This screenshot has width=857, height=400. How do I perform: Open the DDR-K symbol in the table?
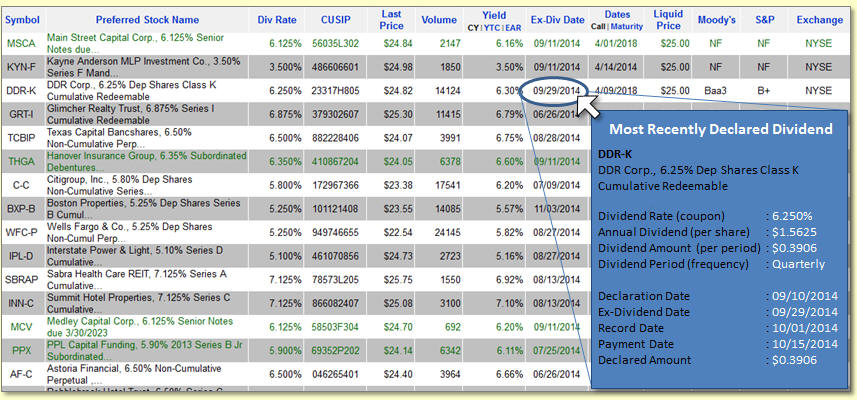[x=22, y=91]
